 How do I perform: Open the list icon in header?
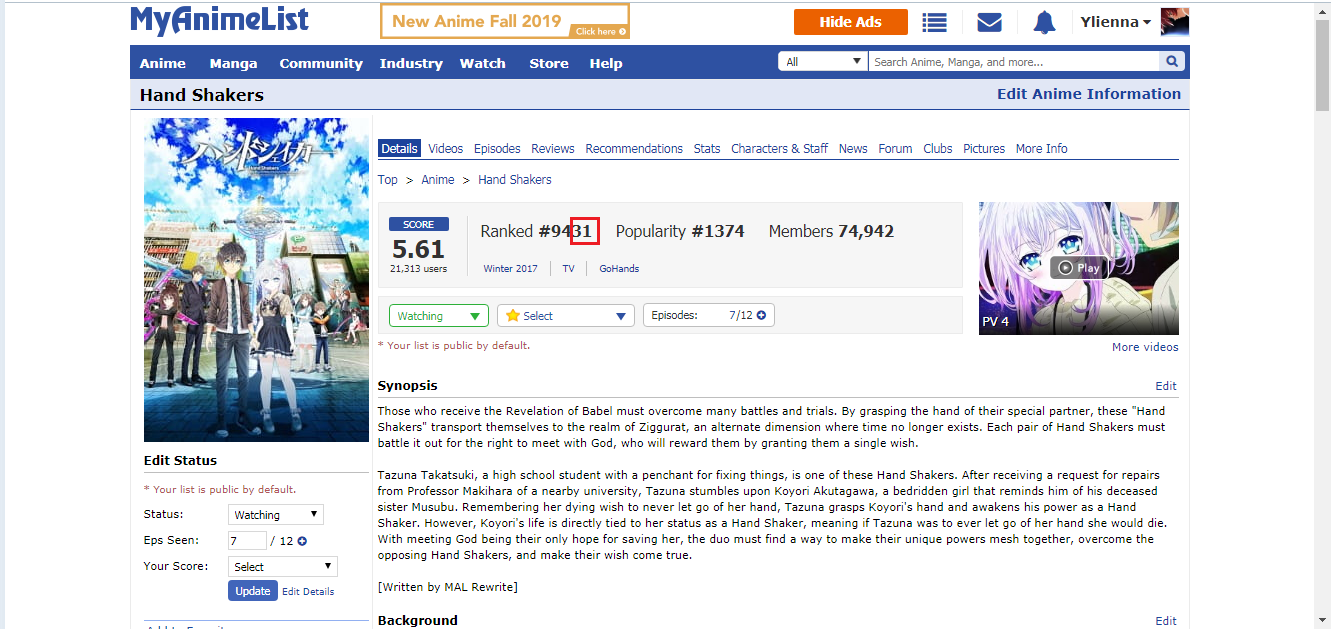click(x=935, y=22)
